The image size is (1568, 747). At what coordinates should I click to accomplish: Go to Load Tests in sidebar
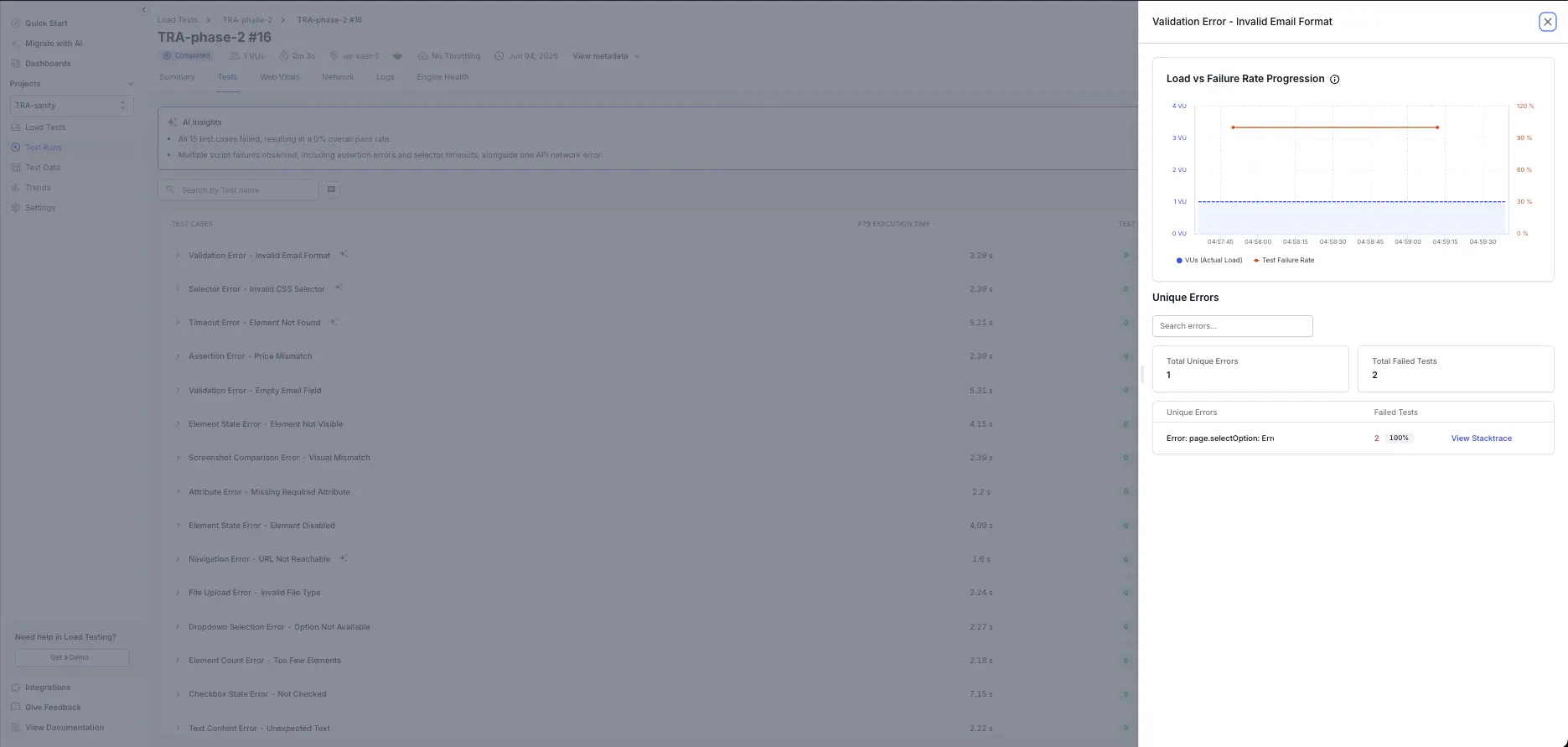[38, 127]
